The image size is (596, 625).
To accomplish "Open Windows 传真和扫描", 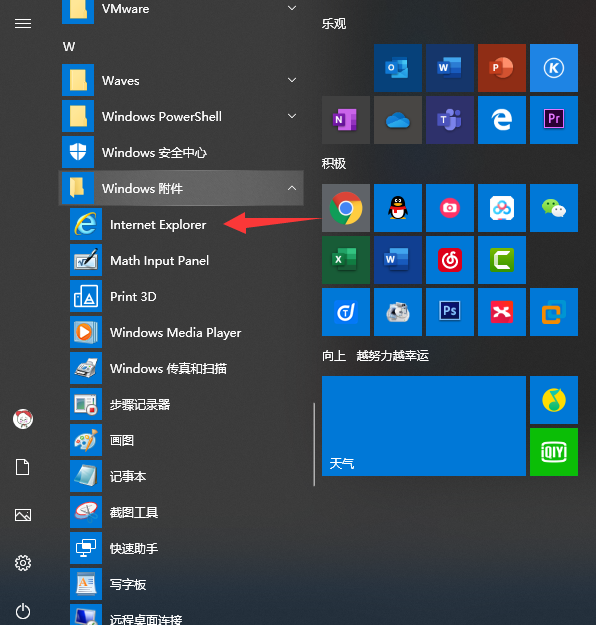I will click(x=185, y=368).
